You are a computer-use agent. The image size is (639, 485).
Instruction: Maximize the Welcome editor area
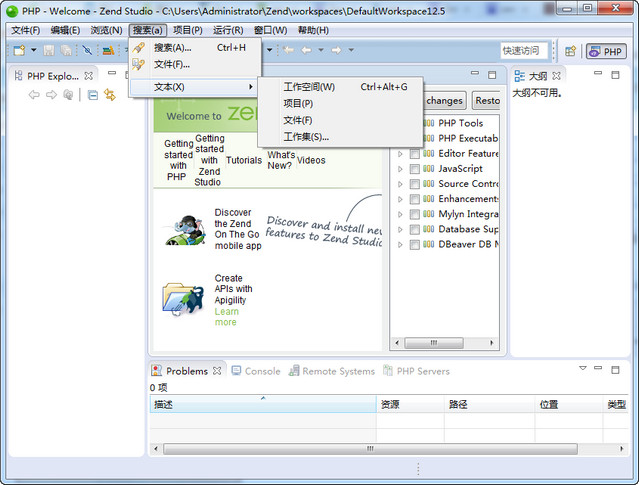[492, 75]
